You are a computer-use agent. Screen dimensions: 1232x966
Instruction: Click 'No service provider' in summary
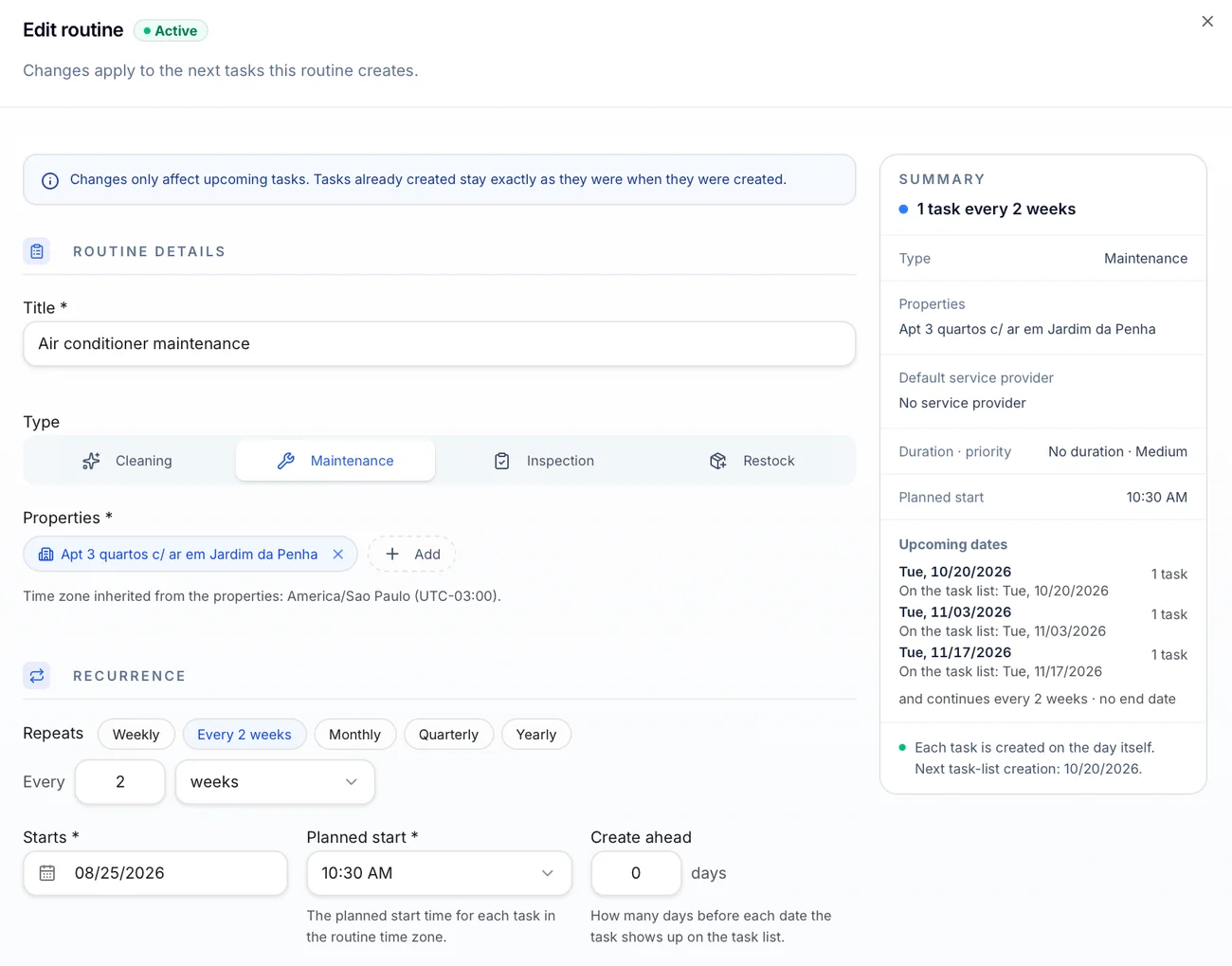[x=962, y=403]
